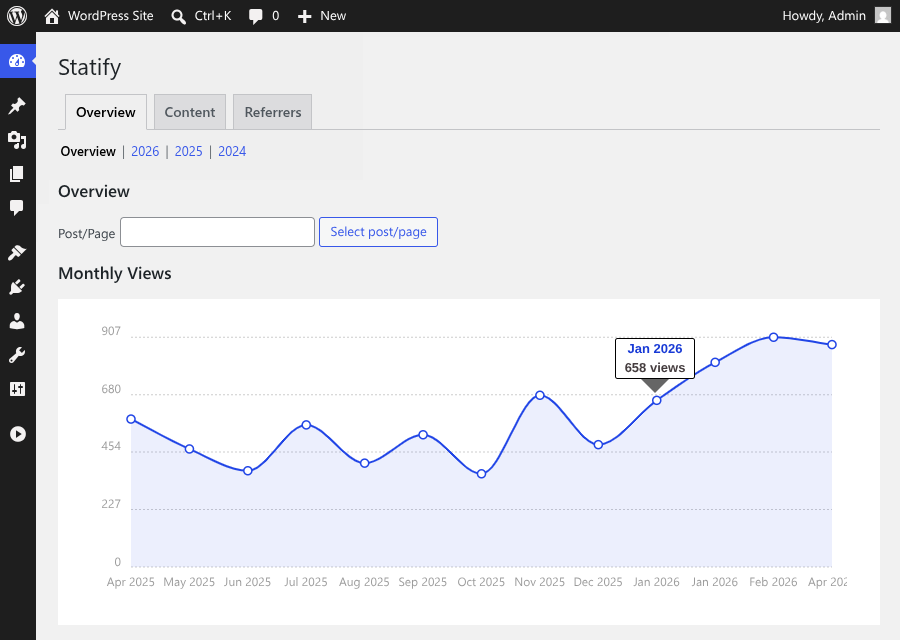Click the 227 y-axis label
Image resolution: width=900 pixels, height=640 pixels.
[x=111, y=504]
